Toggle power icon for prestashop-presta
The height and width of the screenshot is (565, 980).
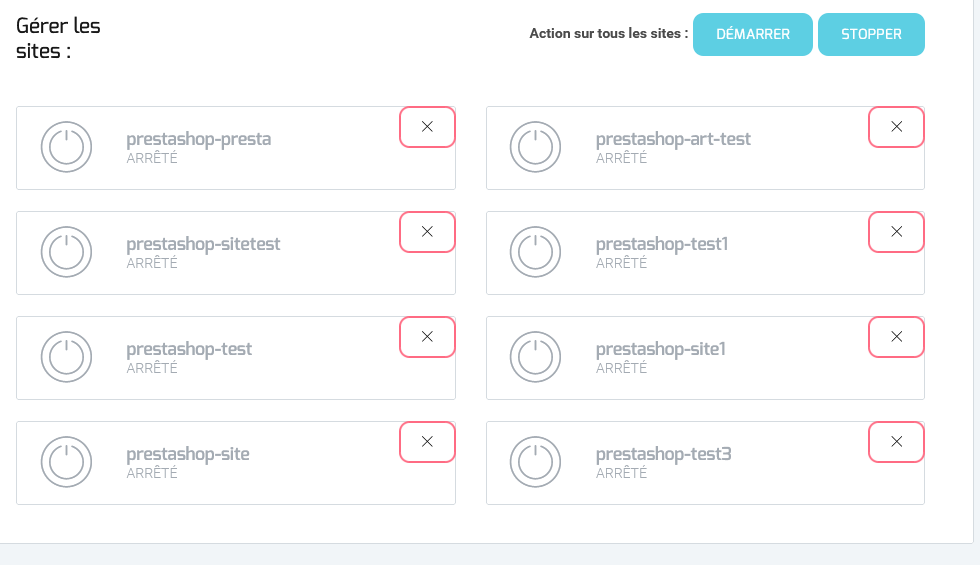point(66,147)
